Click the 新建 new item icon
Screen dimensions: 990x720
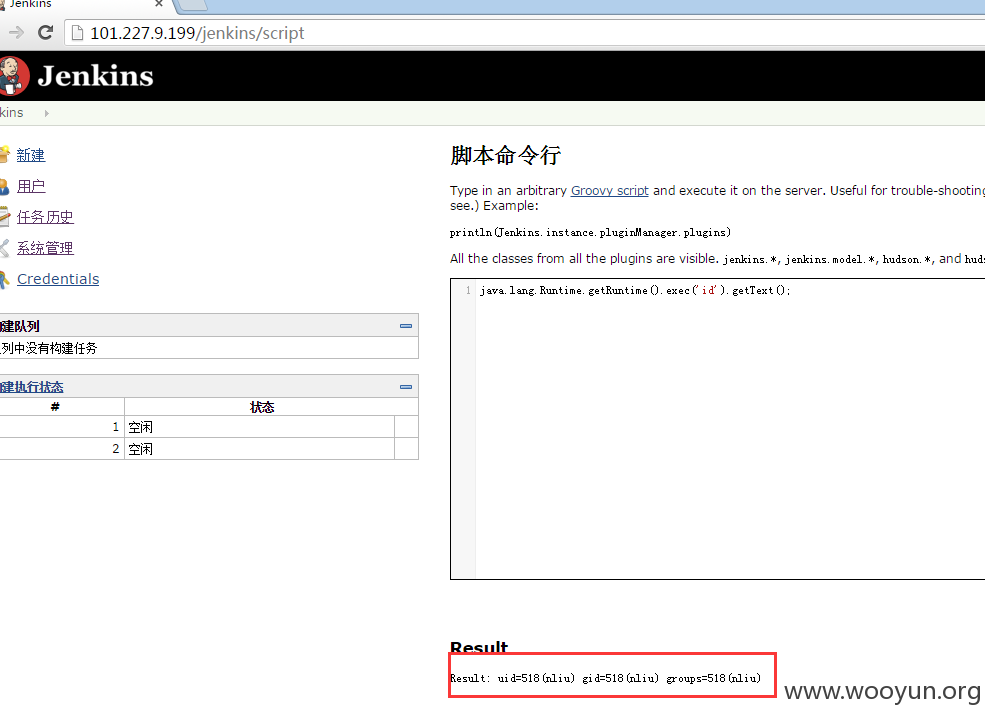[x=4, y=155]
